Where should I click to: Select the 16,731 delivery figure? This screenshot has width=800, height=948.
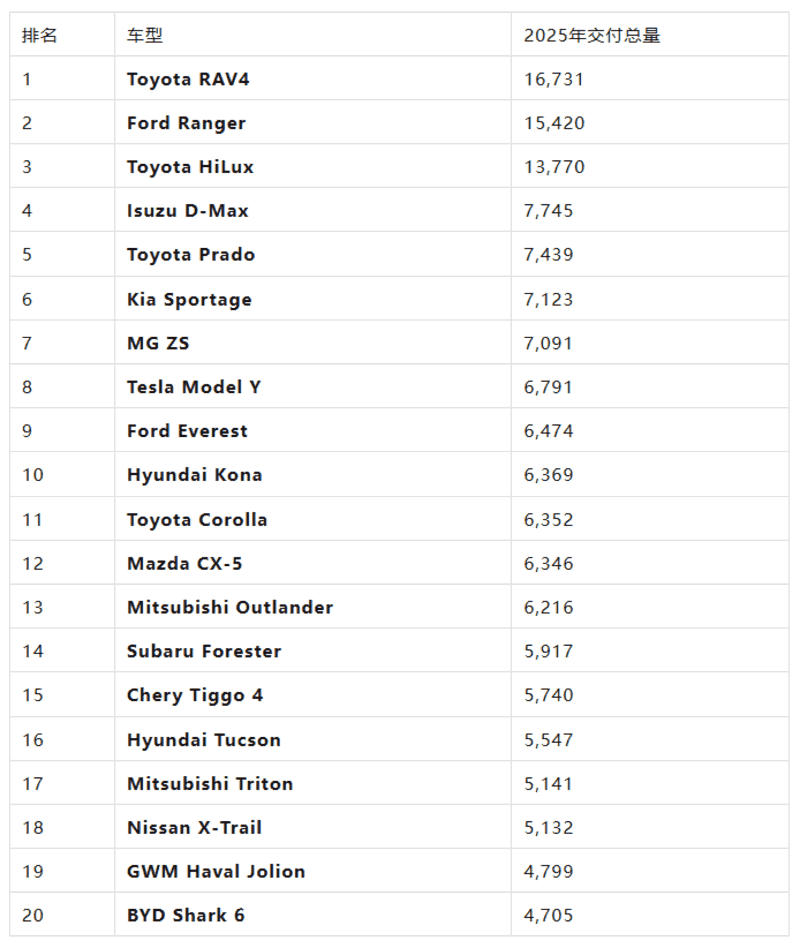tap(554, 79)
